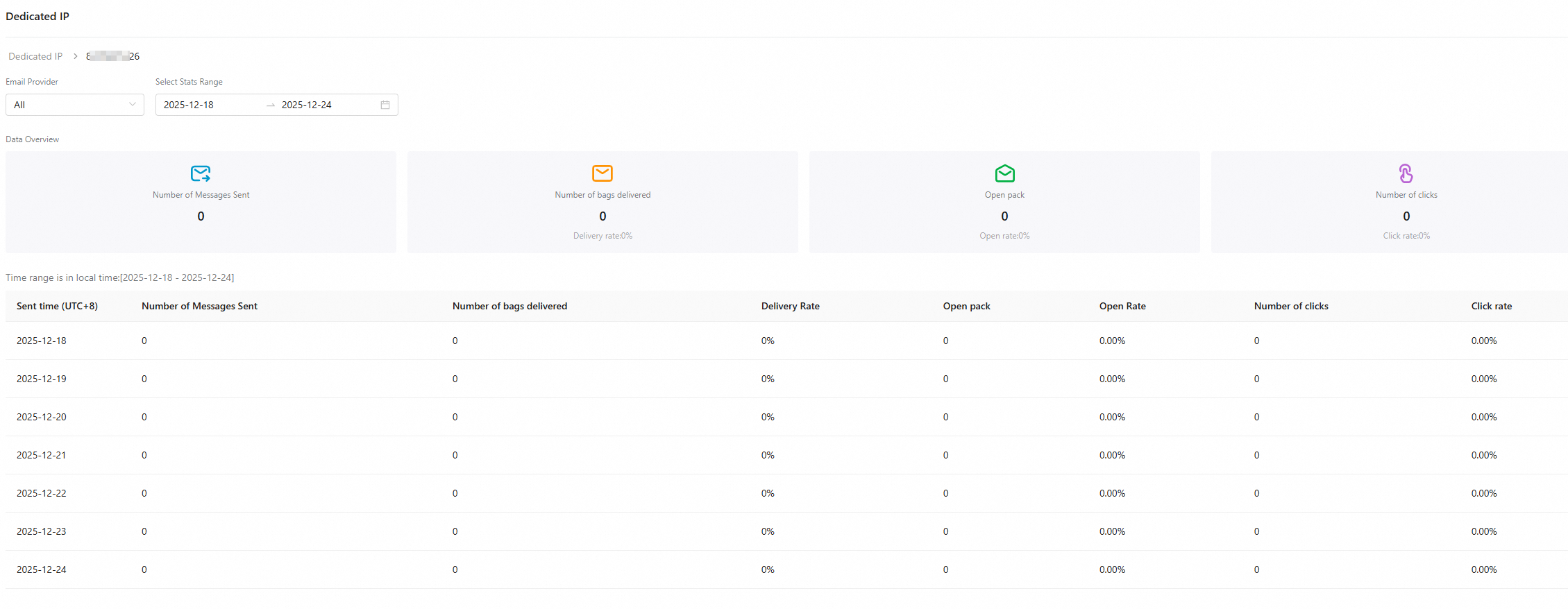
Task: Click the purple clicks pointer icon
Action: (x=1406, y=173)
